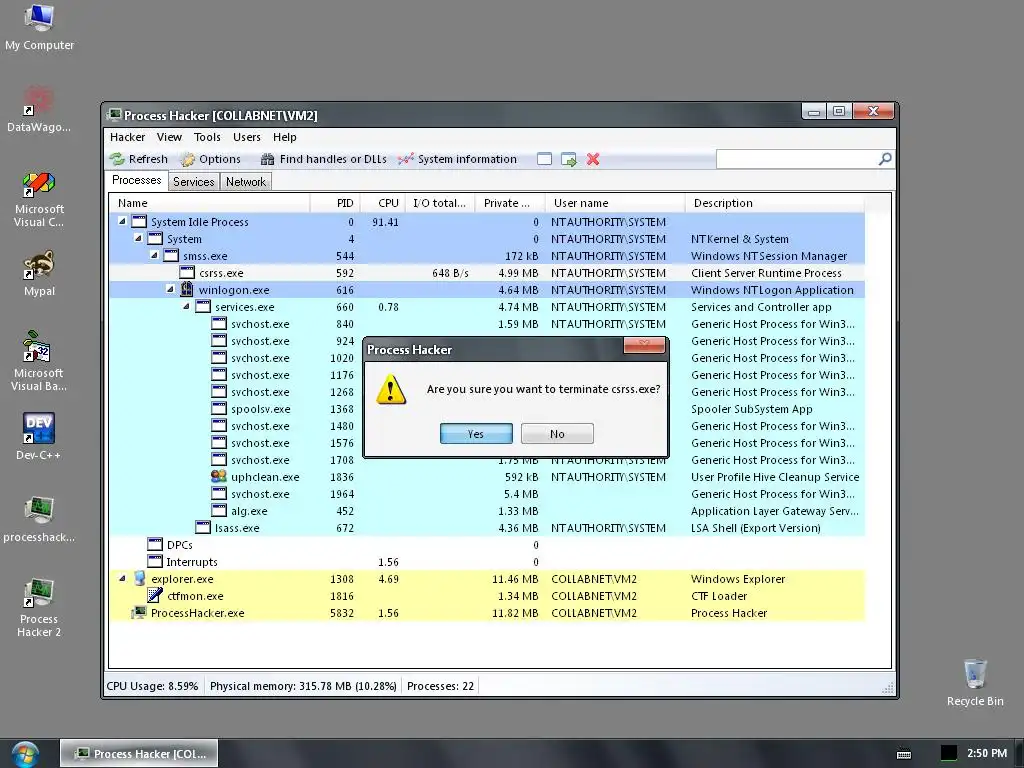Open the DataWago desktop shortcut
1024x768 pixels.
click(39, 109)
